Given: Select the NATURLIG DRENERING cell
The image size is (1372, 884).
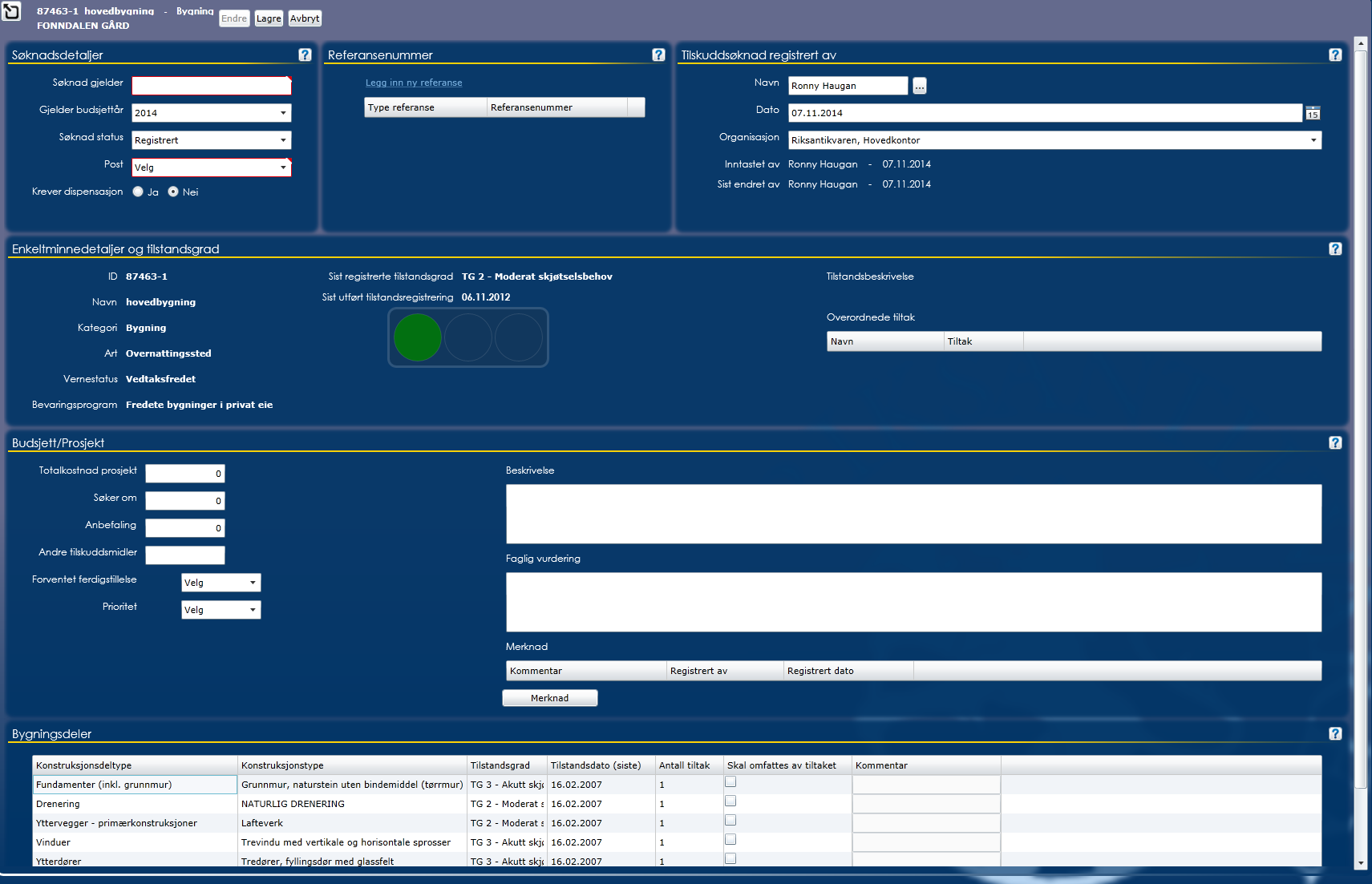Looking at the screenshot, I should 352,804.
